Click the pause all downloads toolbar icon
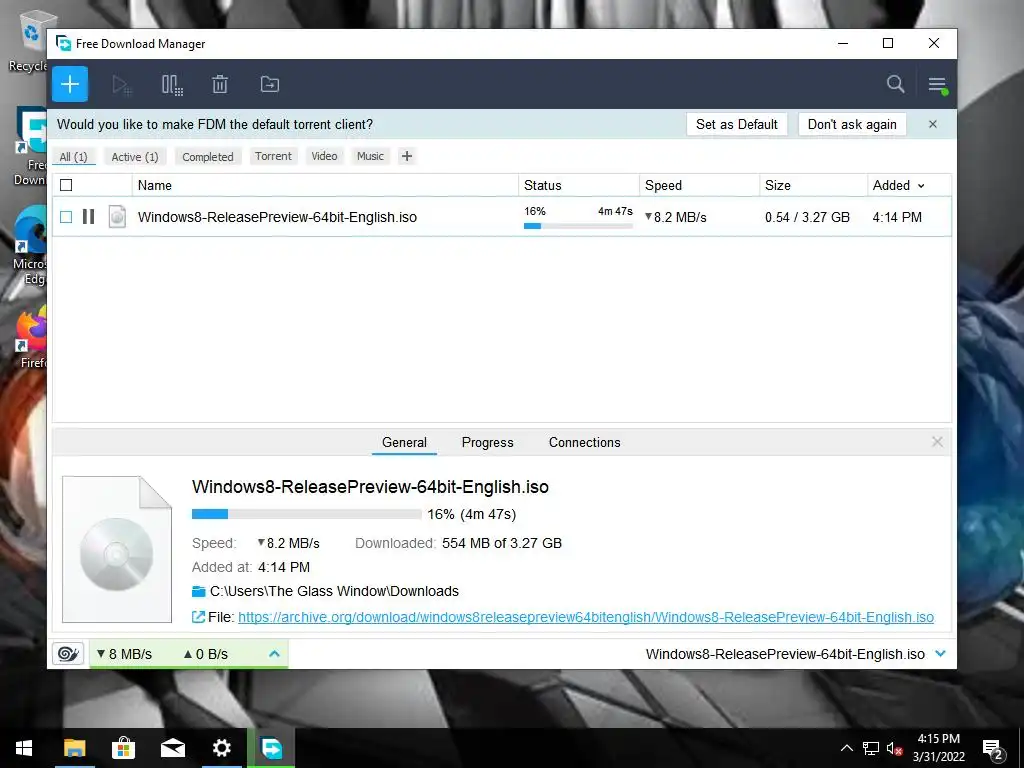1024x768 pixels. 172,85
